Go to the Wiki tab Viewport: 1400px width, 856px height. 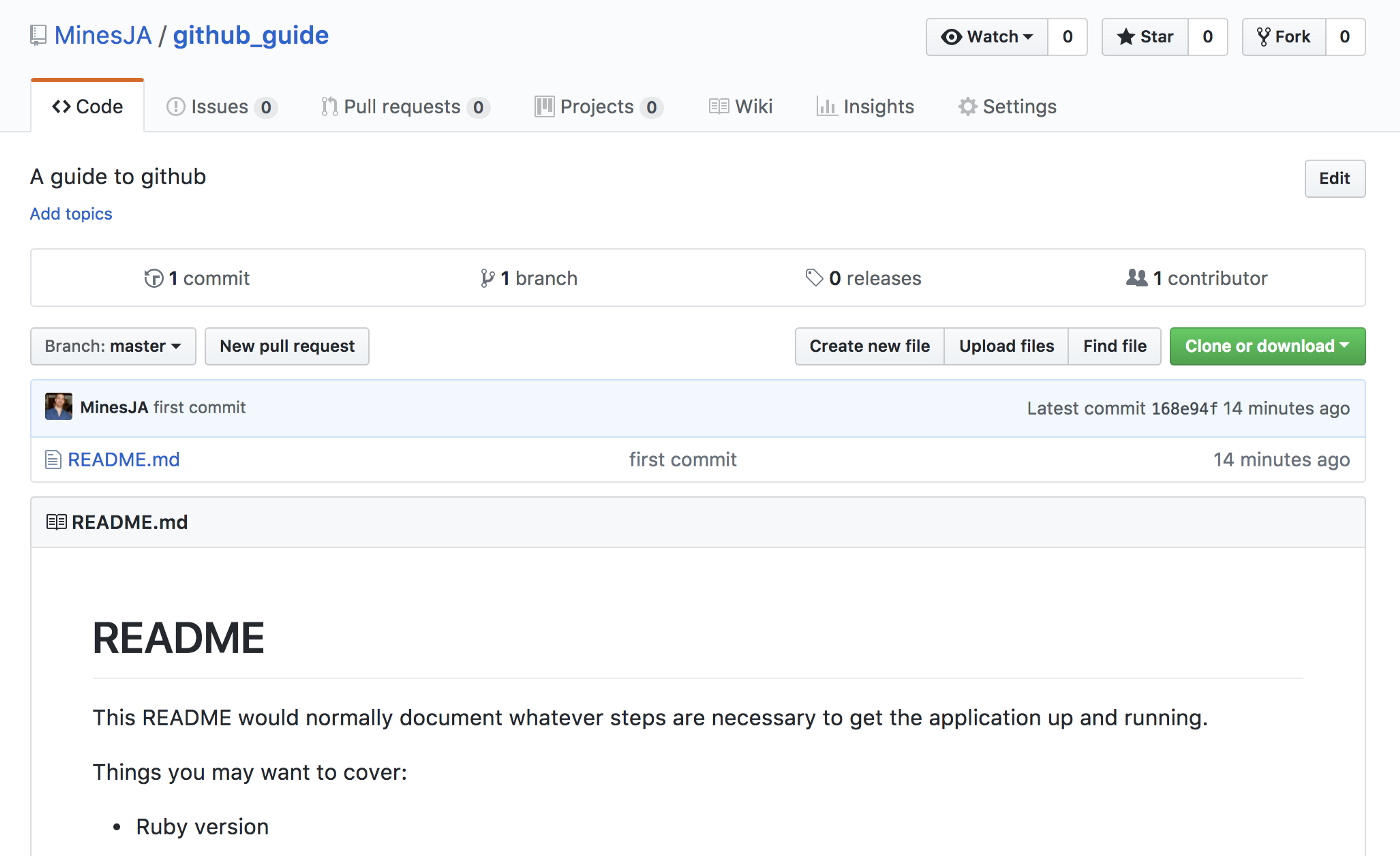pos(740,106)
